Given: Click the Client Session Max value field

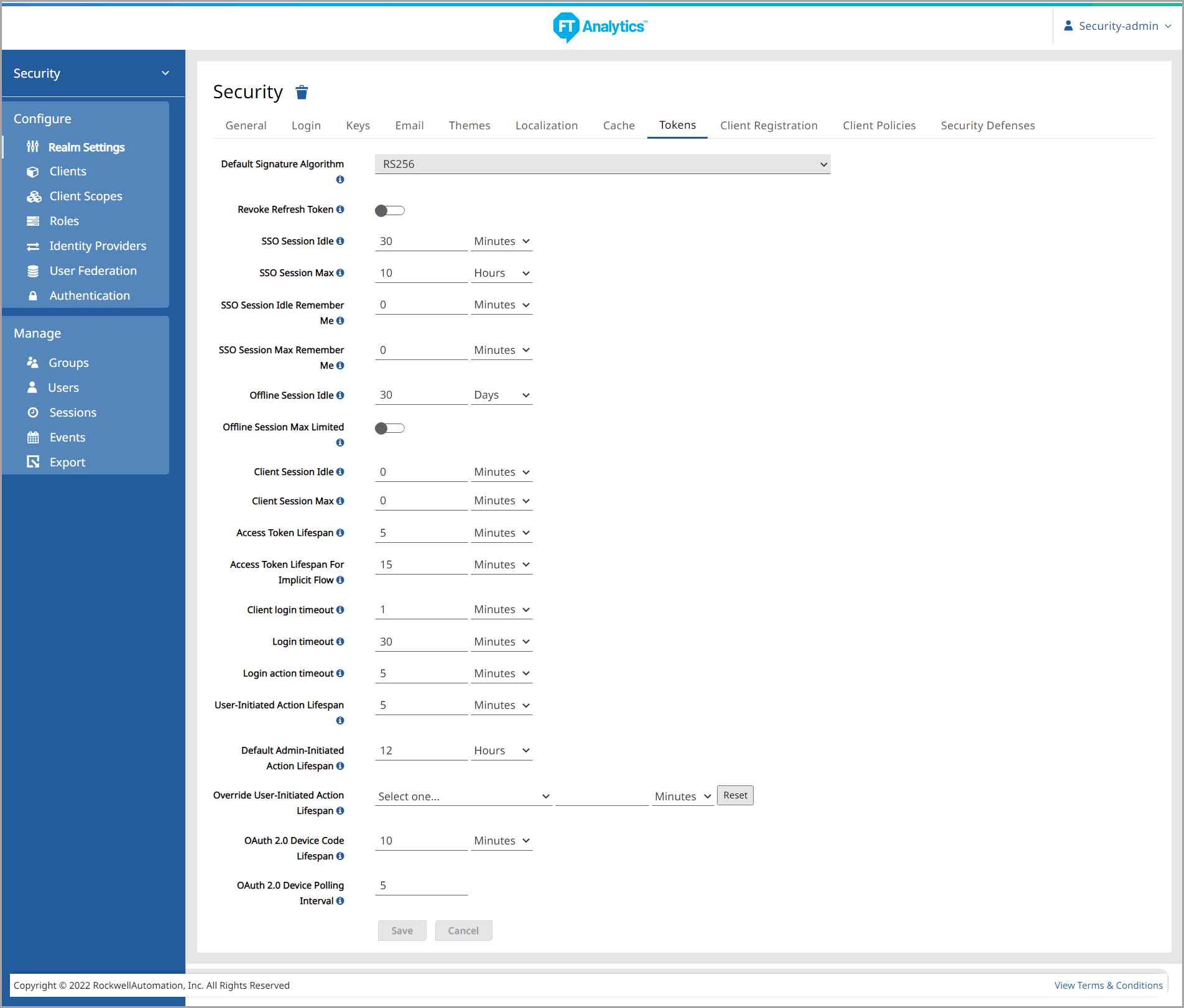Looking at the screenshot, I should point(422,501).
